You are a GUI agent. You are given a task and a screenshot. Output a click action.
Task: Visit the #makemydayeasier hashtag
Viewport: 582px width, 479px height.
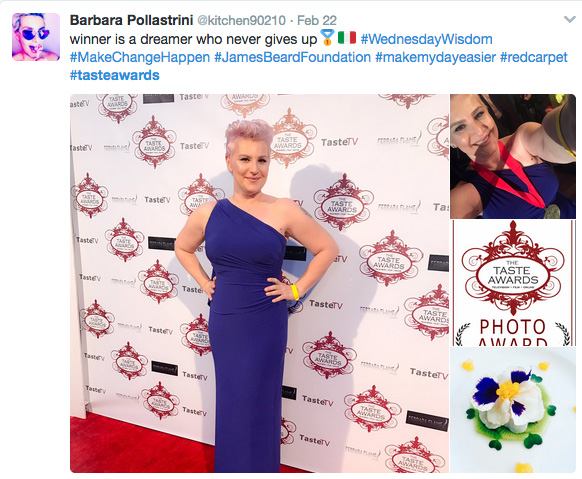pos(435,57)
